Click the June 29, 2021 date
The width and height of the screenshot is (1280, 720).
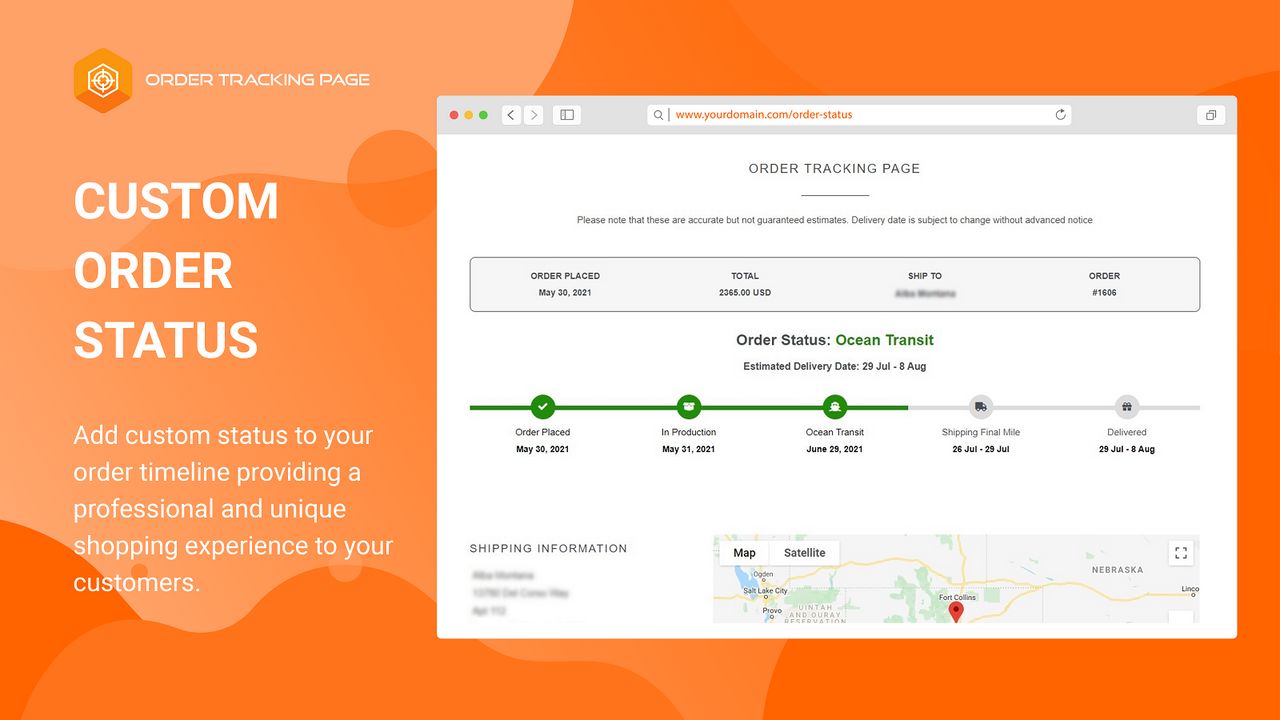pyautogui.click(x=835, y=450)
